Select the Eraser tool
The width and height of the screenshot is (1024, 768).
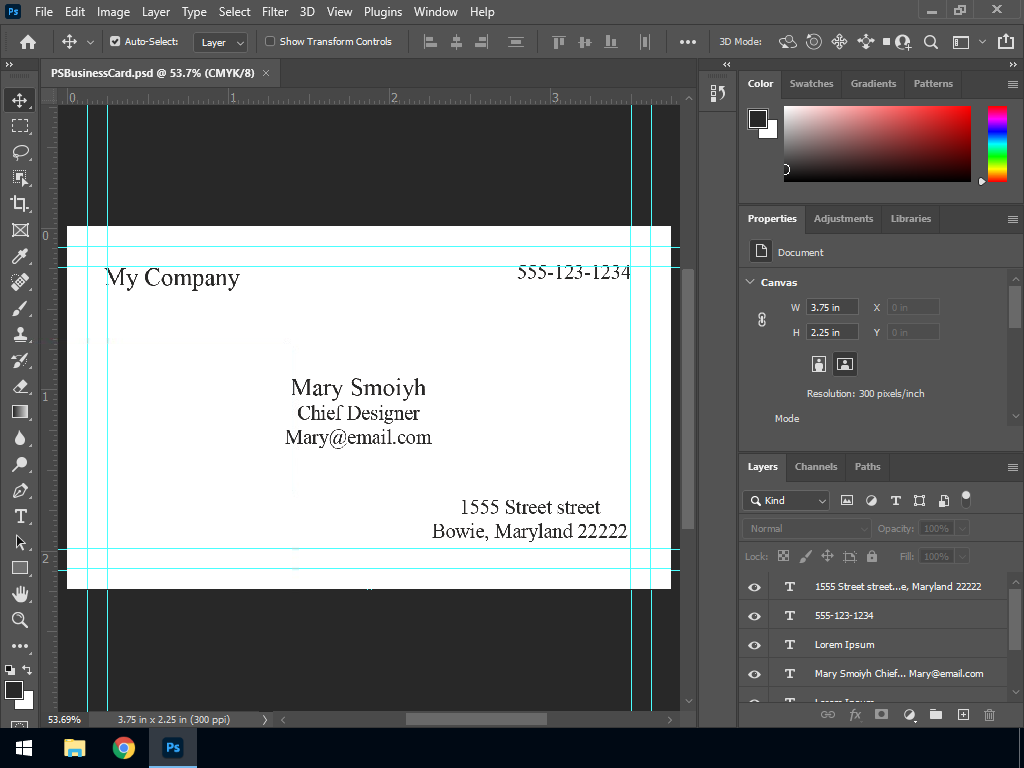19,386
